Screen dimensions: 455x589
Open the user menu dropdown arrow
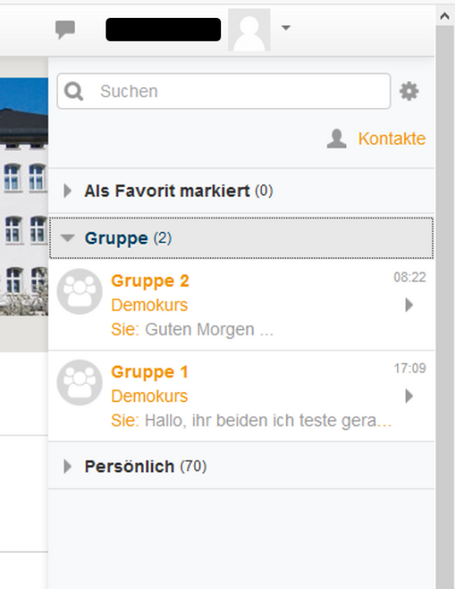click(286, 27)
